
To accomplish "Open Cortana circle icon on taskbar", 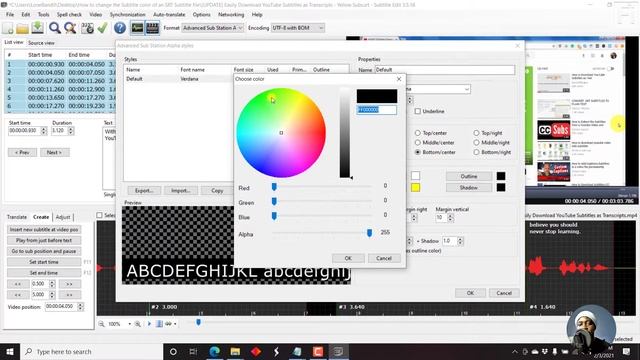I will point(173,351).
